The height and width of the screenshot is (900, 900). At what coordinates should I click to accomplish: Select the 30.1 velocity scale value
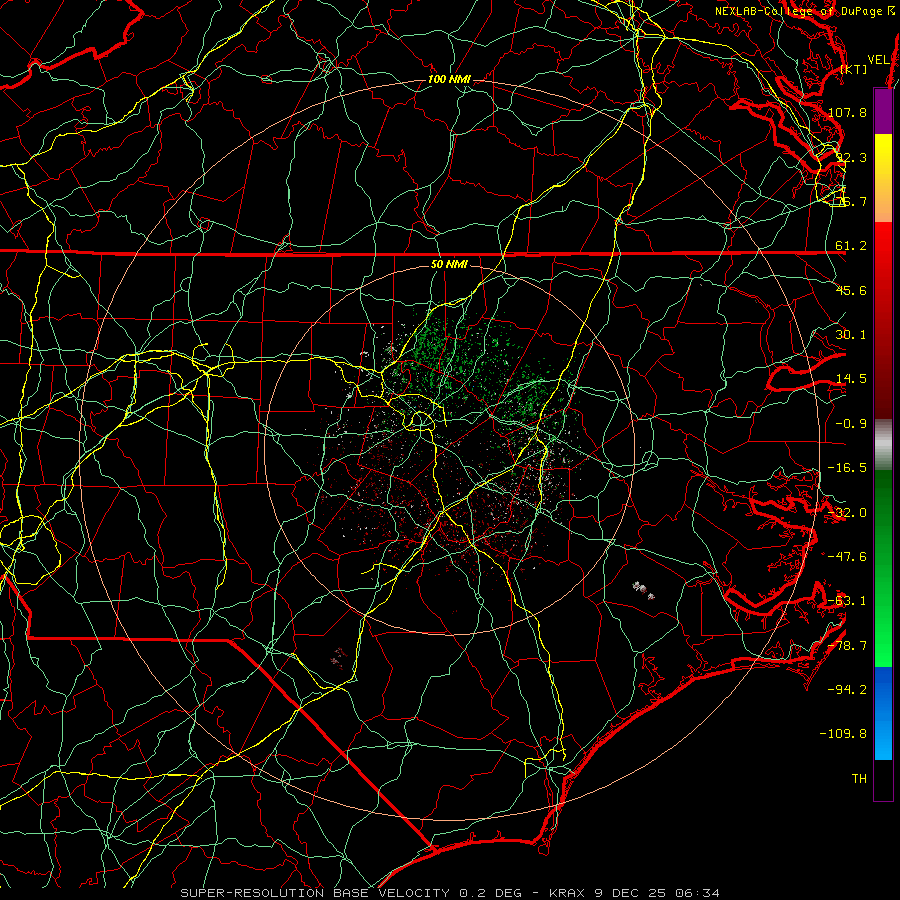[x=851, y=335]
